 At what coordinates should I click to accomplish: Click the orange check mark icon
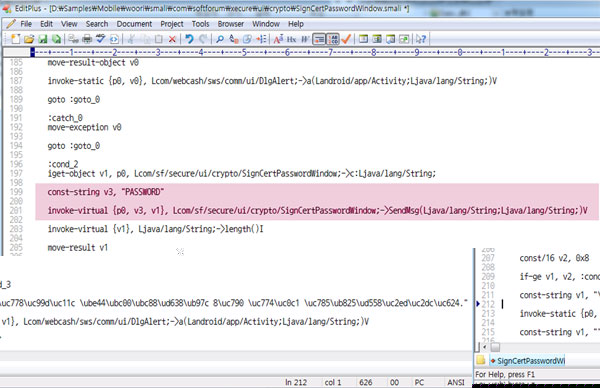pos(346,39)
